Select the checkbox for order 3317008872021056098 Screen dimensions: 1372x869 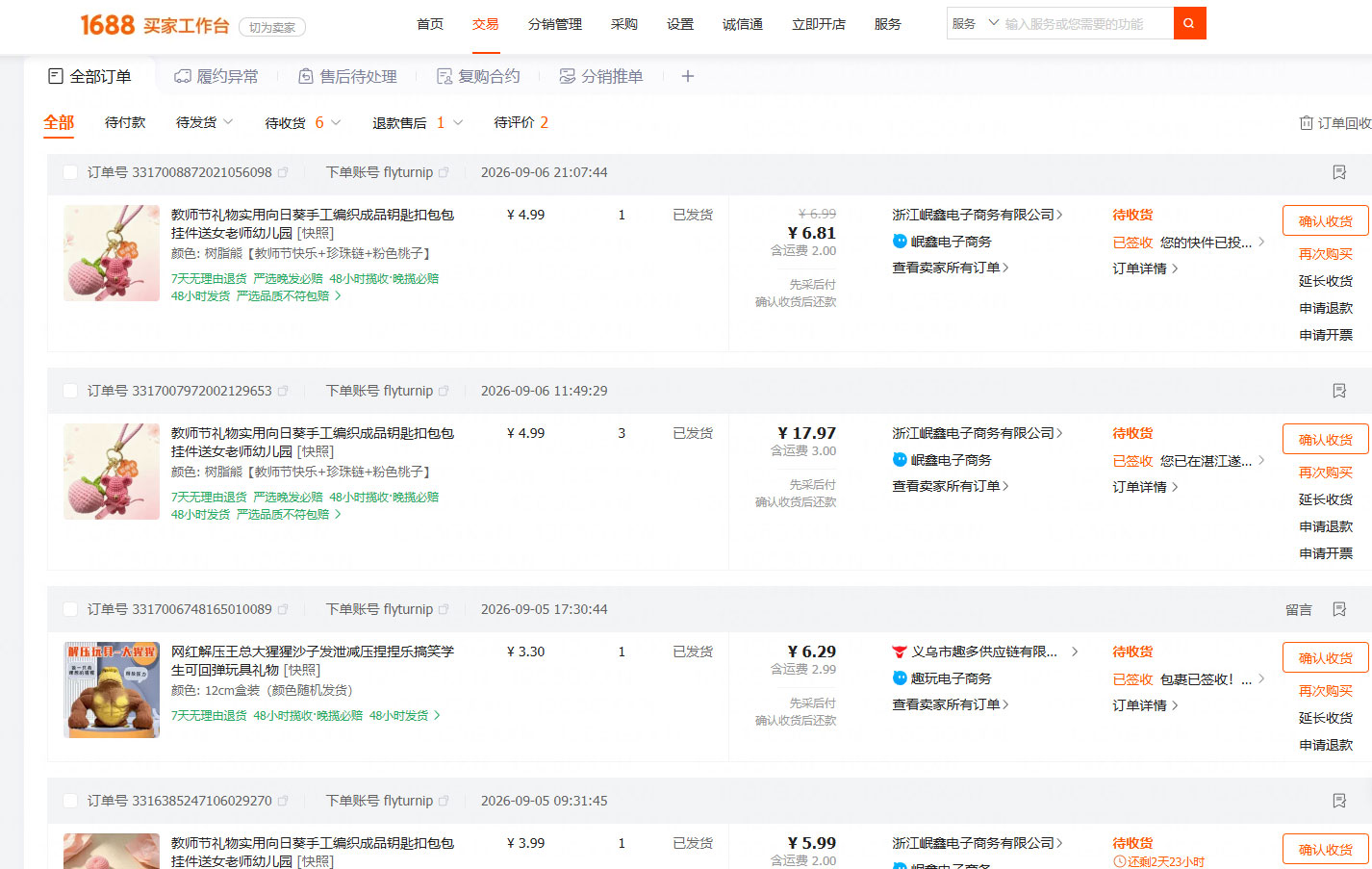coord(69,172)
